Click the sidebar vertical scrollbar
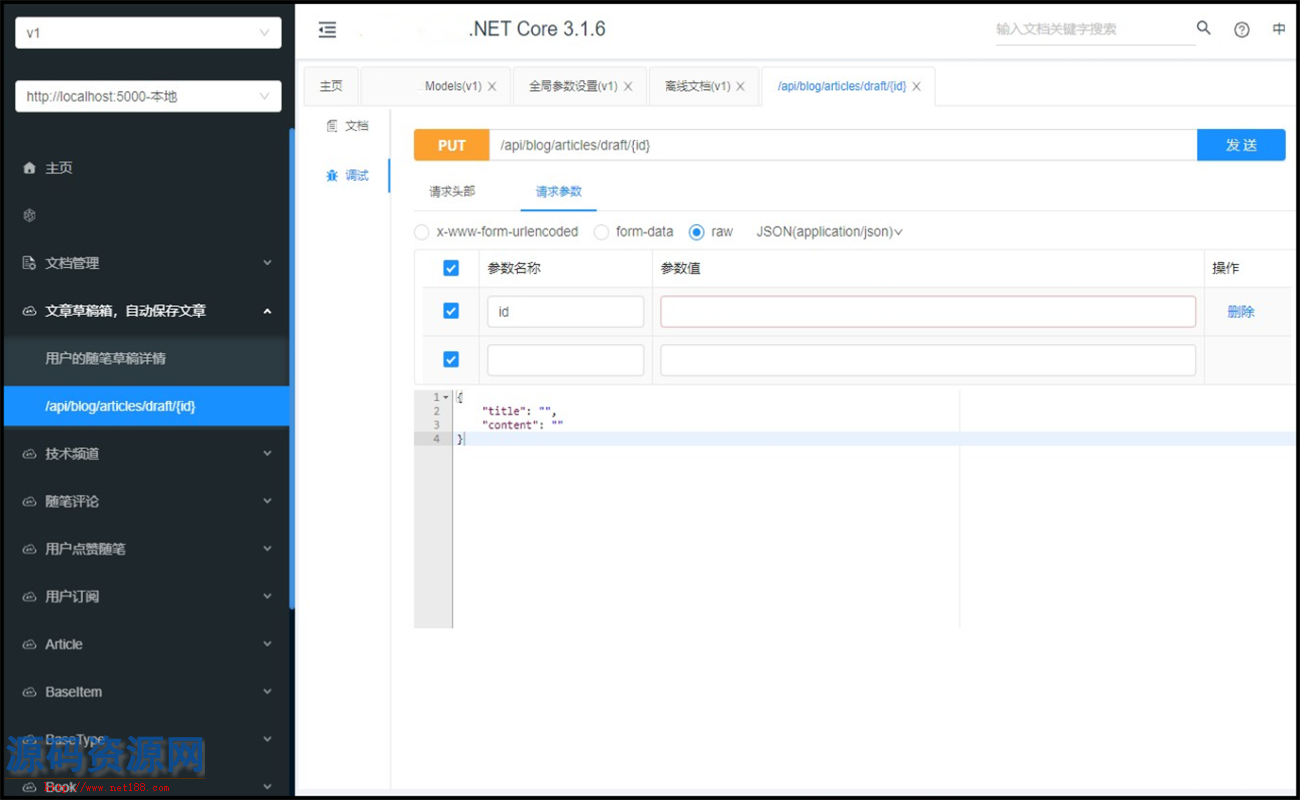 click(292, 368)
